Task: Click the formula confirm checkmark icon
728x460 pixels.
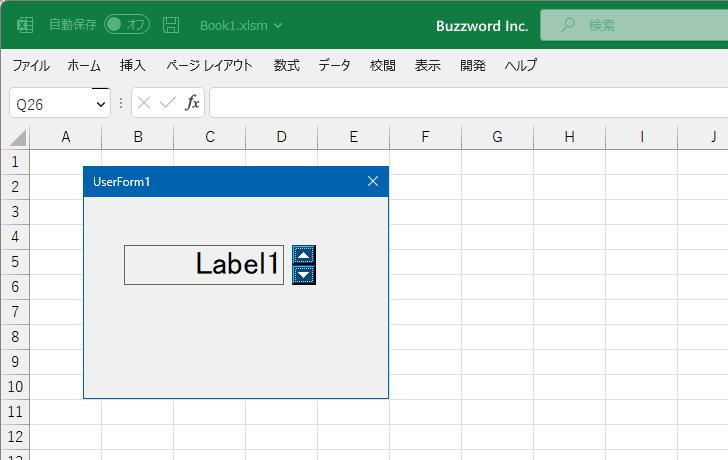Action: point(168,103)
